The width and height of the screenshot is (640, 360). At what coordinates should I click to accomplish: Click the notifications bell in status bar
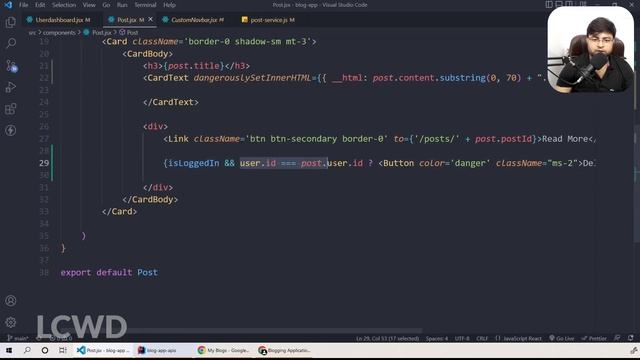[631, 338]
